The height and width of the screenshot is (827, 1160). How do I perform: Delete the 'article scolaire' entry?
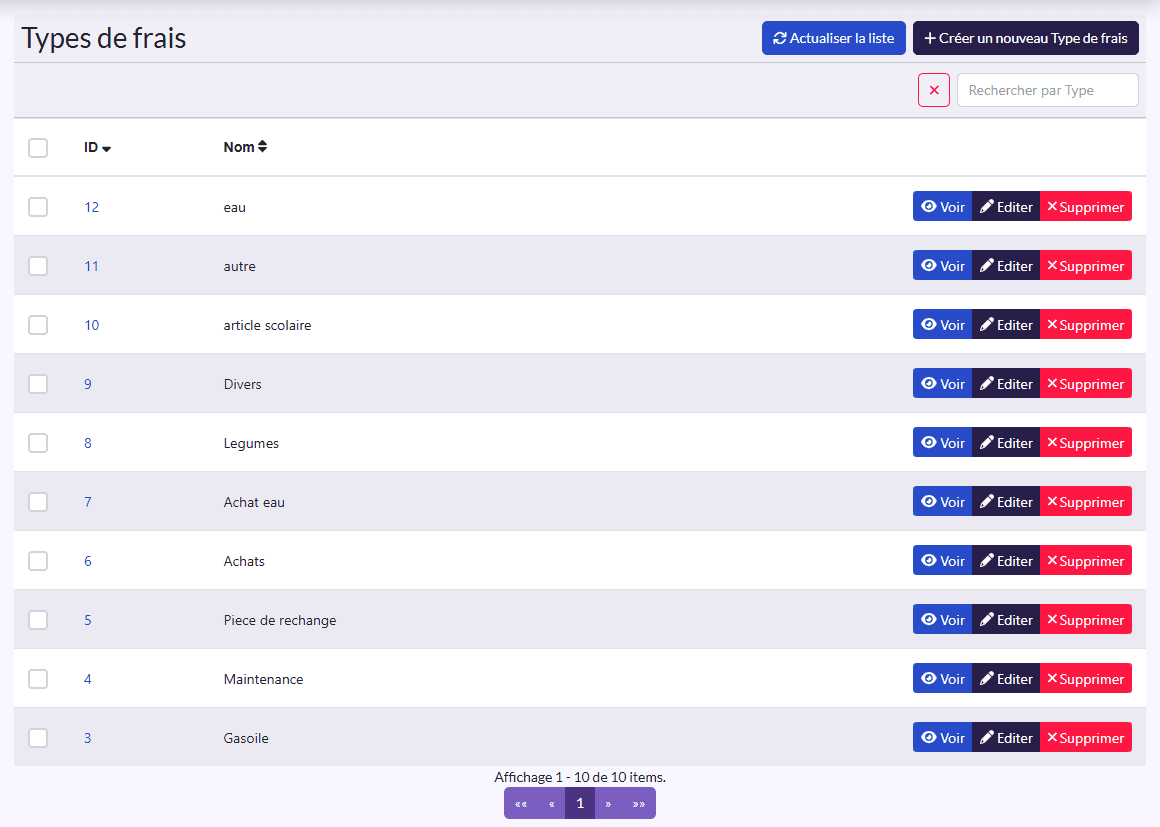coord(1086,325)
